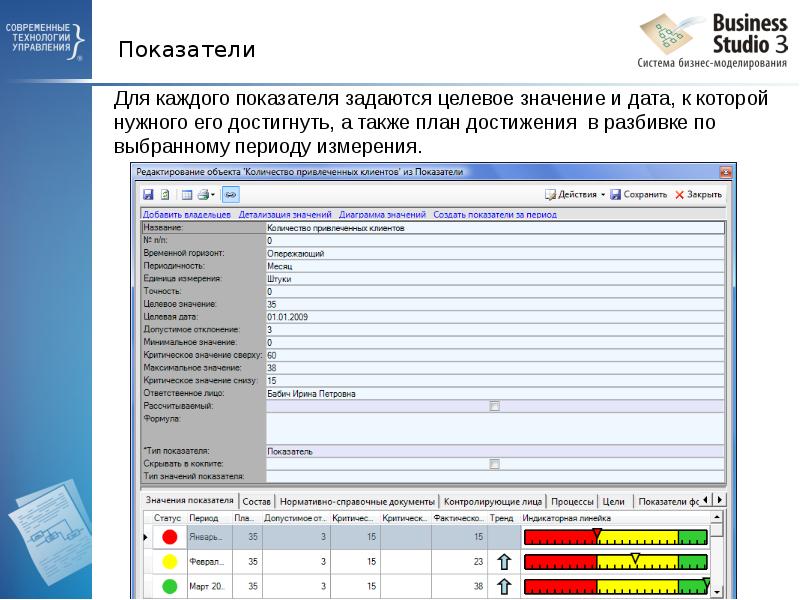Screen dimensions: 800x600
Task: Click the Единица измерения field Штуки
Action: pyautogui.click(x=495, y=279)
